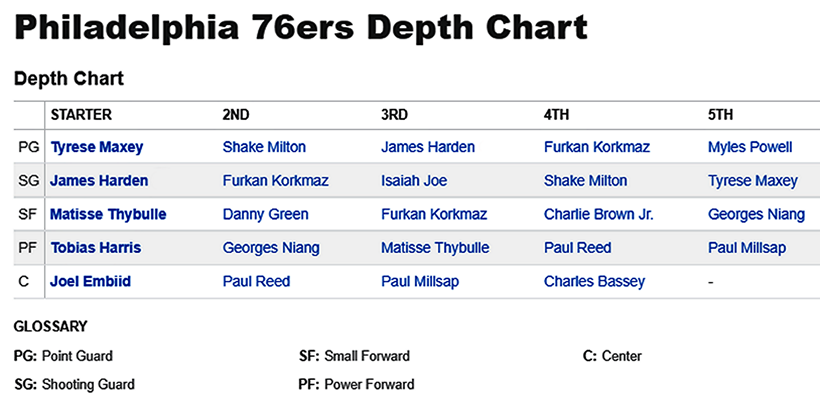
Task: Open Georges Niang 5th small forward link
Action: [756, 214]
